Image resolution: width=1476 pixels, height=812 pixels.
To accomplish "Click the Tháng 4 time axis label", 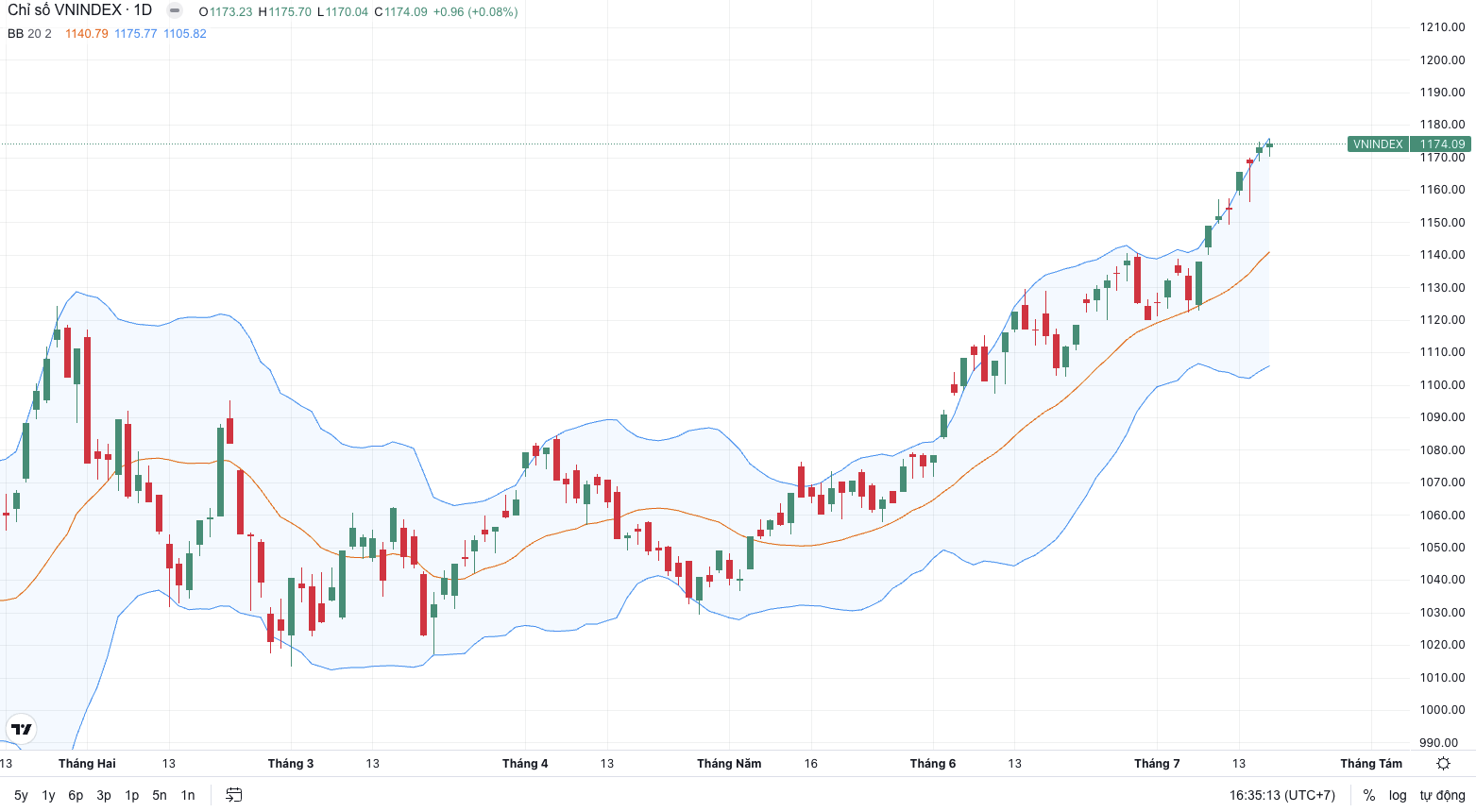I will coord(525,763).
